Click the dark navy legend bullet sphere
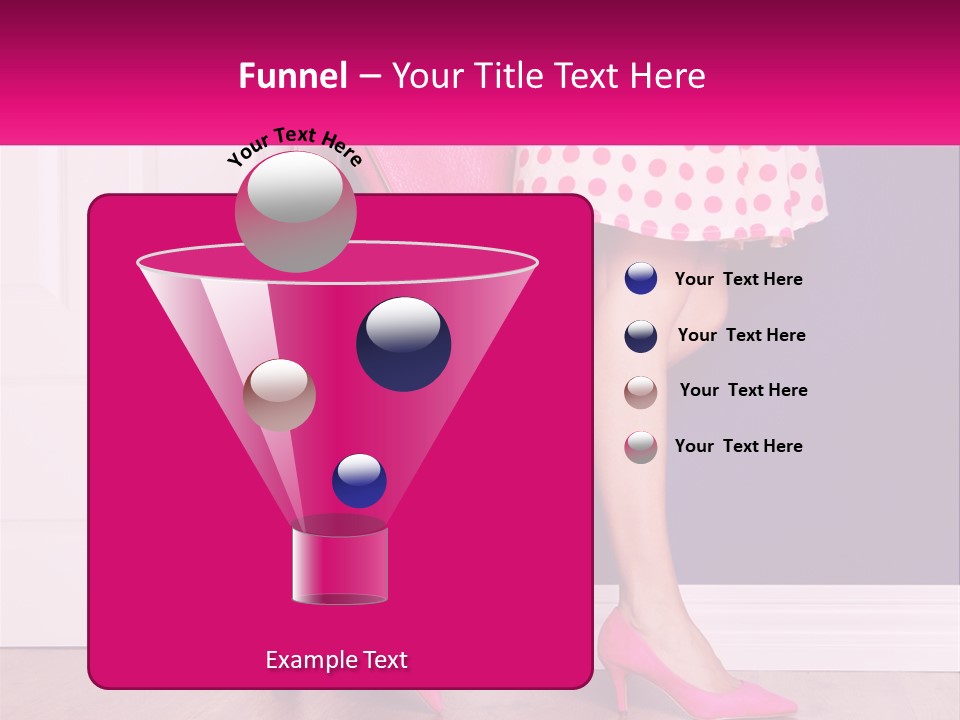This screenshot has height=720, width=960. point(640,335)
